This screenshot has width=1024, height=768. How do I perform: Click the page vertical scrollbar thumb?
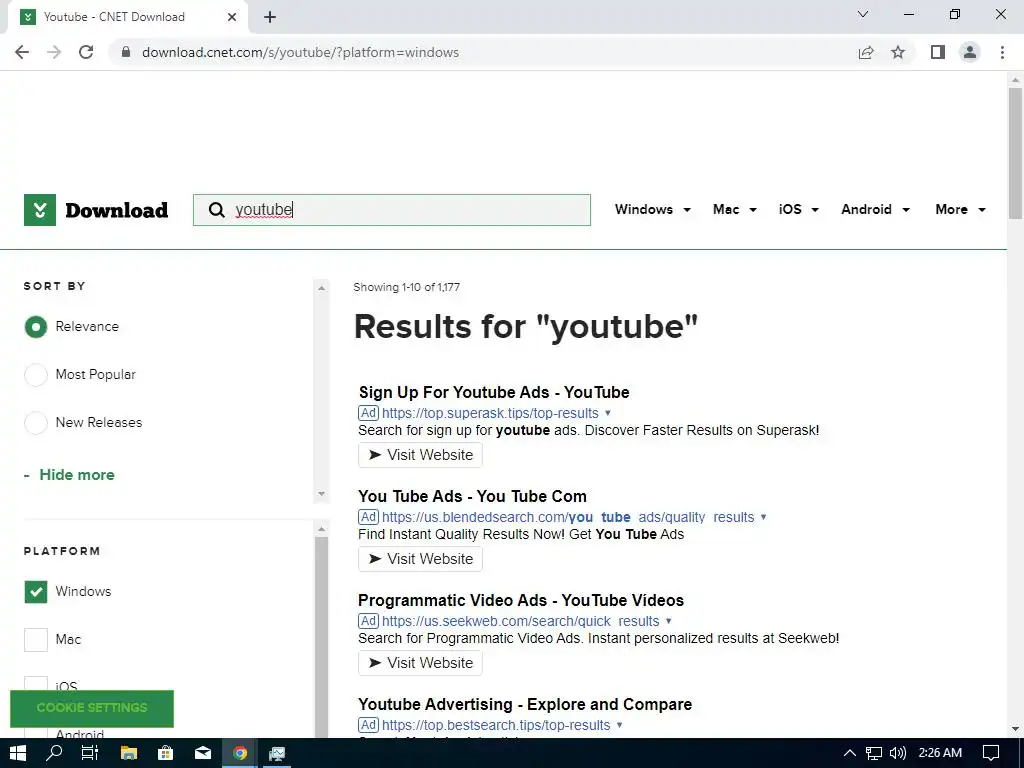pyautogui.click(x=1015, y=153)
